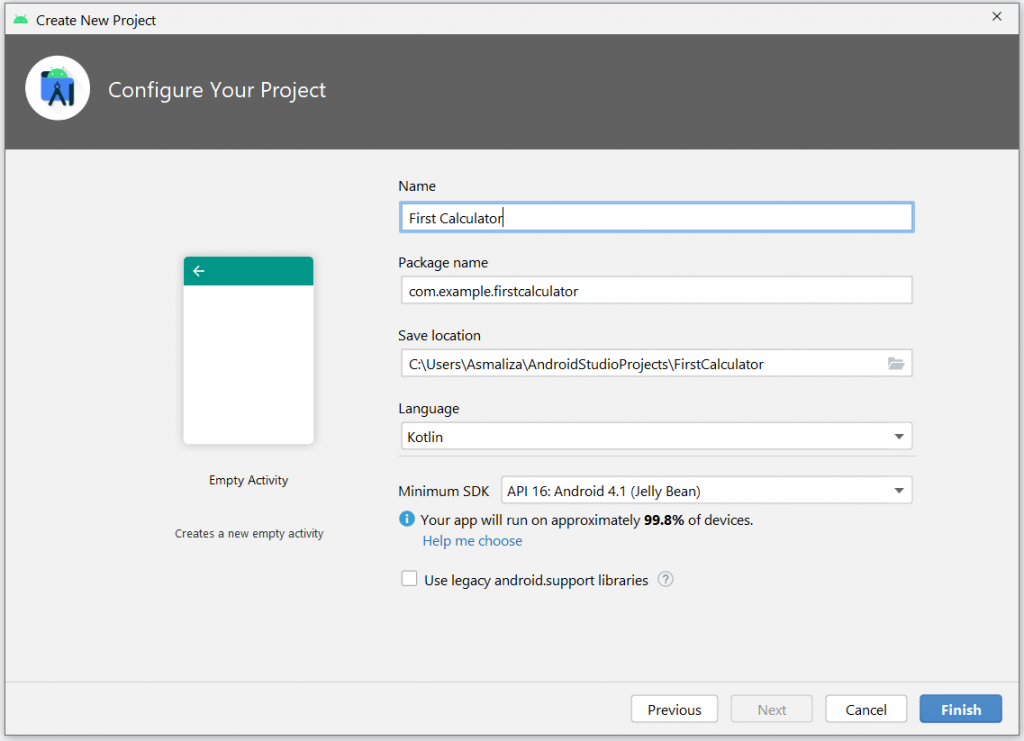Click the blue info icon near device percentage

click(407, 519)
